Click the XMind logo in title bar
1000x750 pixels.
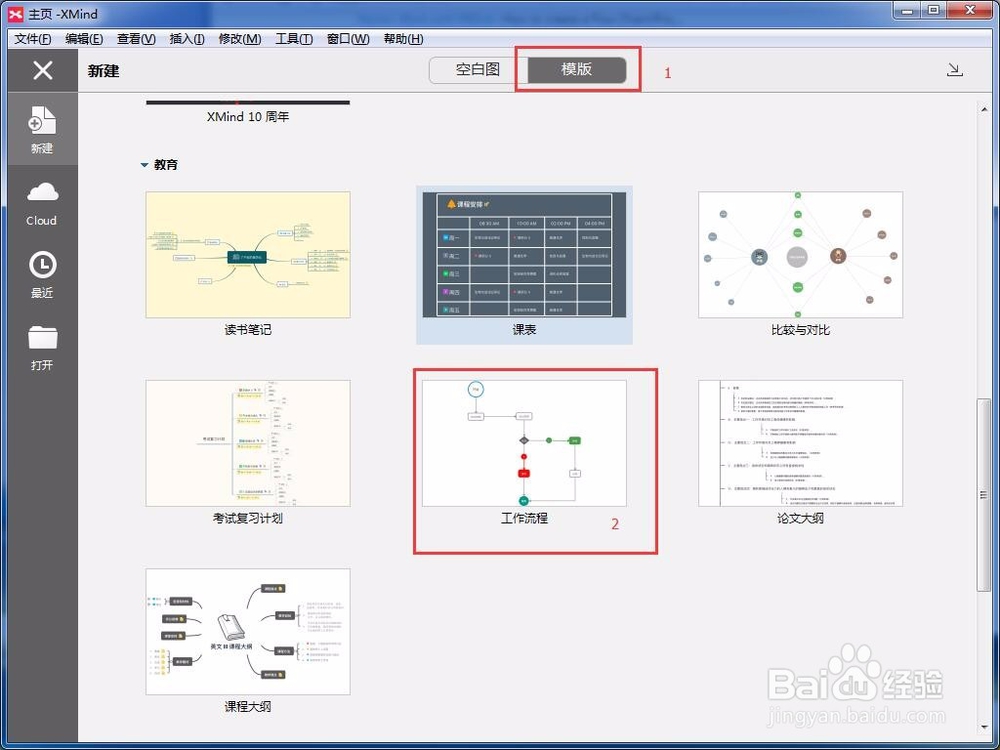click(16, 13)
